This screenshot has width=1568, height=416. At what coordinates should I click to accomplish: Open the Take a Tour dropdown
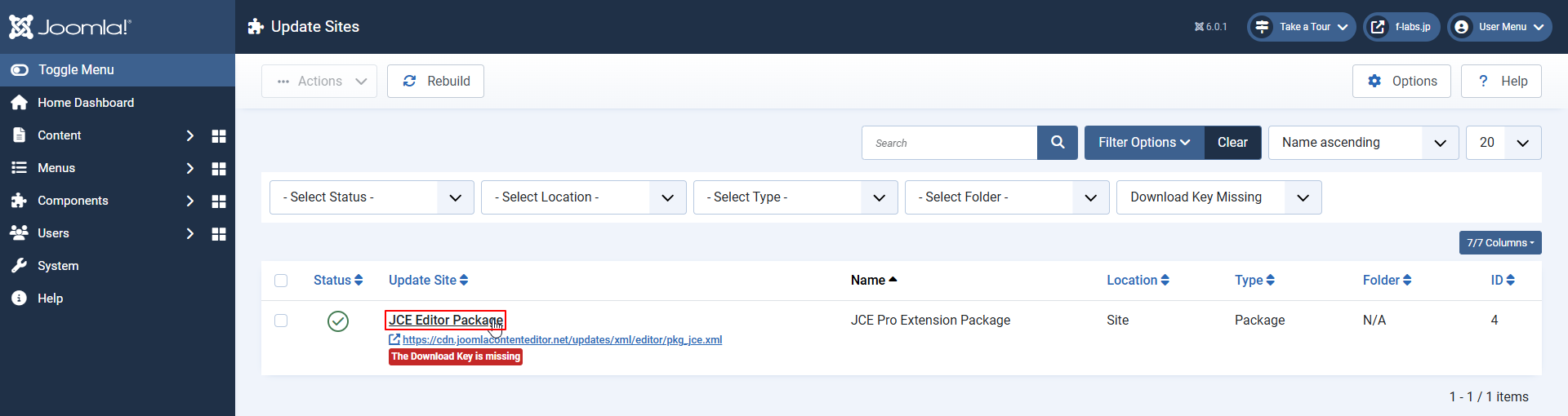tap(1302, 27)
